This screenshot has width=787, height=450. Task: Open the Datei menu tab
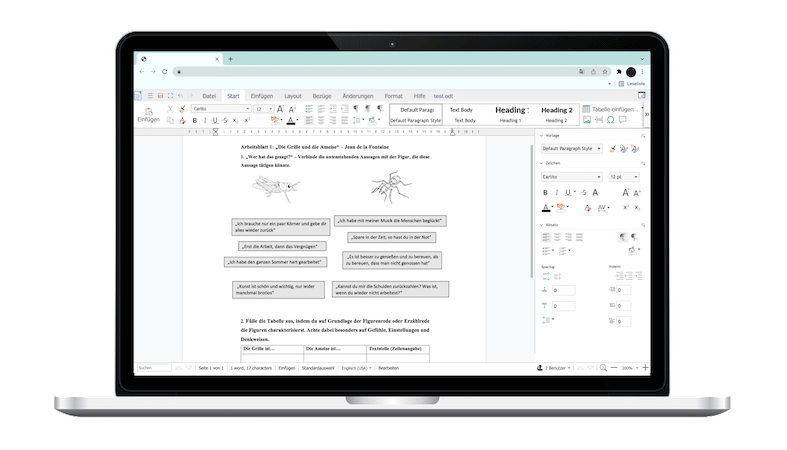coord(209,96)
